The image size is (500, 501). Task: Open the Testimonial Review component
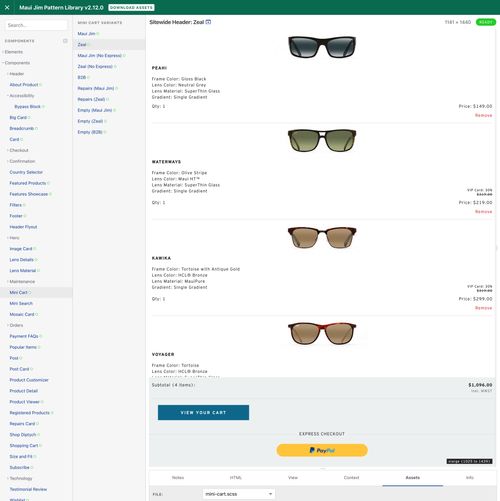[x=28, y=489]
